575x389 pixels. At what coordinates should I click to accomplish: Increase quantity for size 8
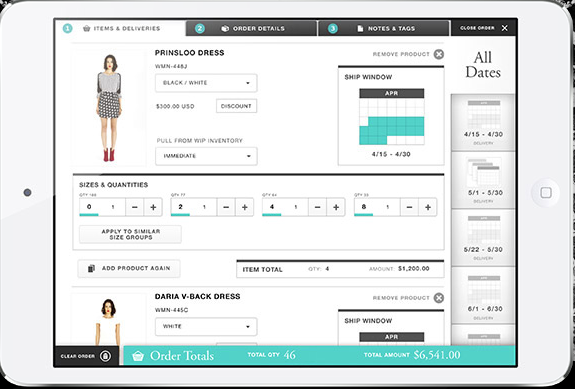click(428, 207)
